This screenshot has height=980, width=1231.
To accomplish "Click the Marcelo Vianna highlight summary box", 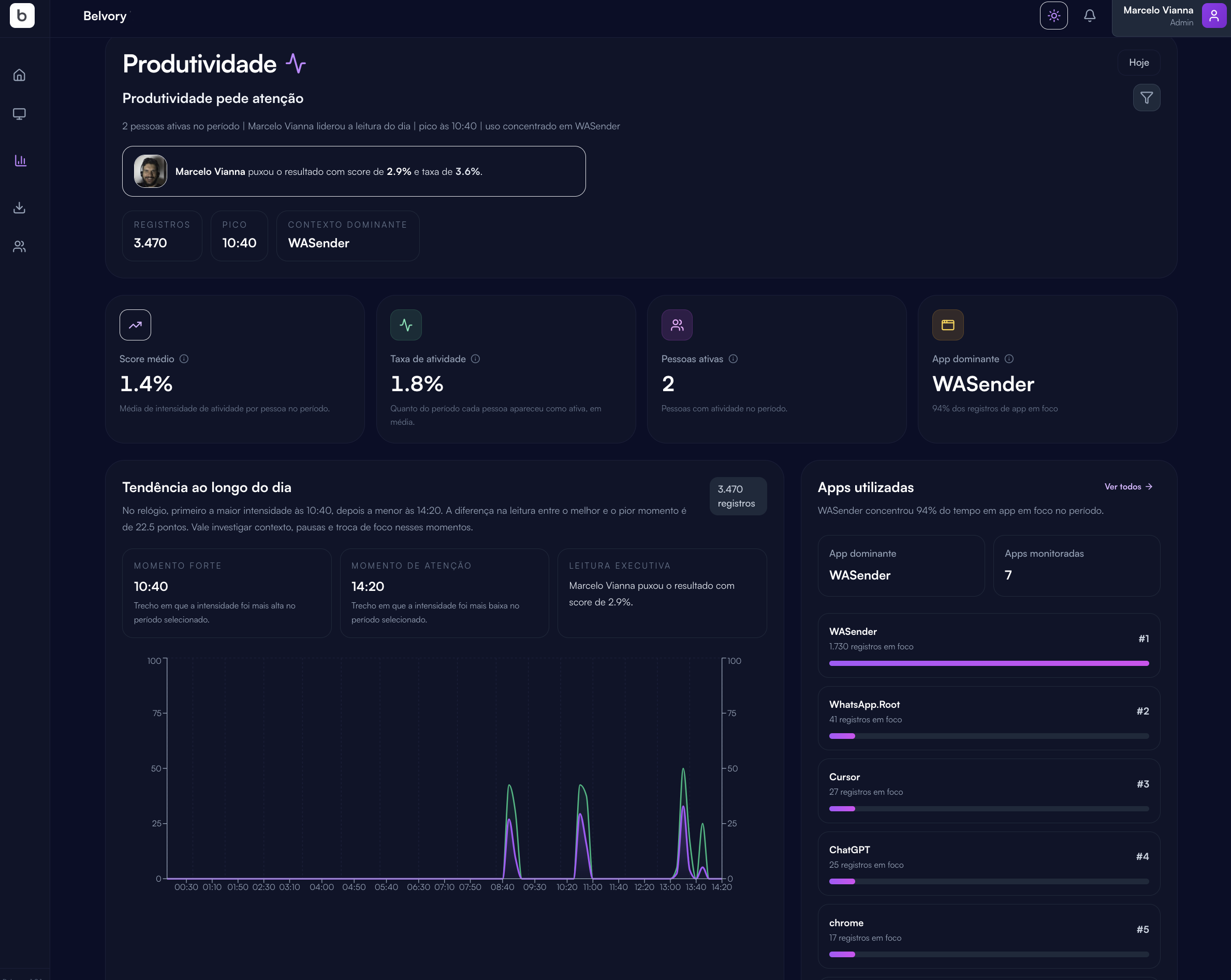I will coord(354,171).
